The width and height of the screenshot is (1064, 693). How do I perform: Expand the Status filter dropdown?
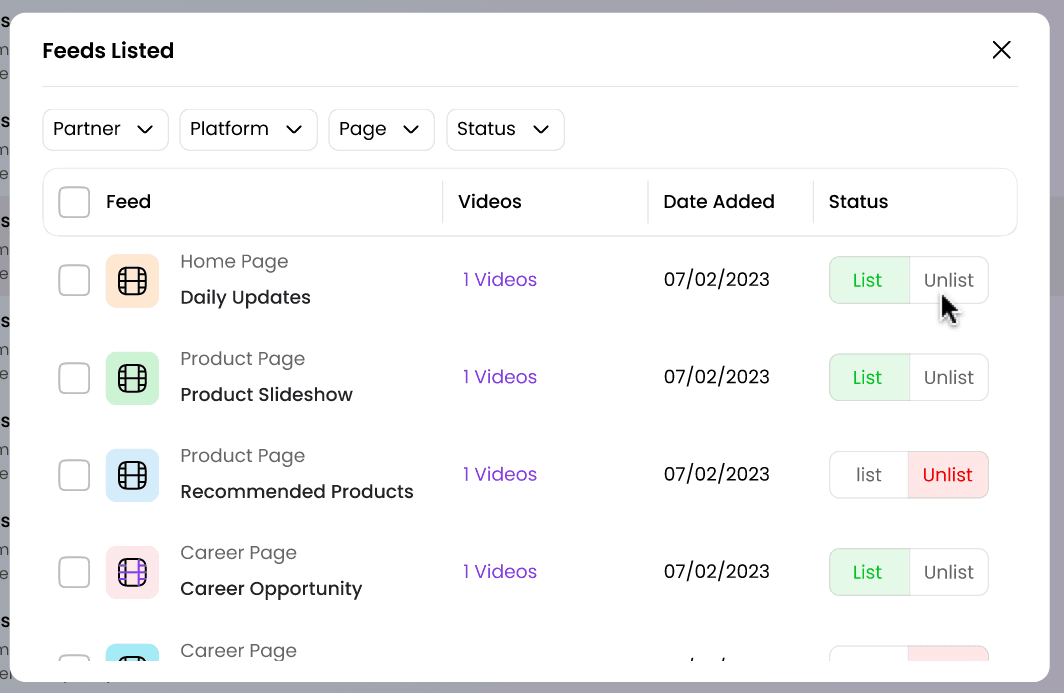[505, 130]
